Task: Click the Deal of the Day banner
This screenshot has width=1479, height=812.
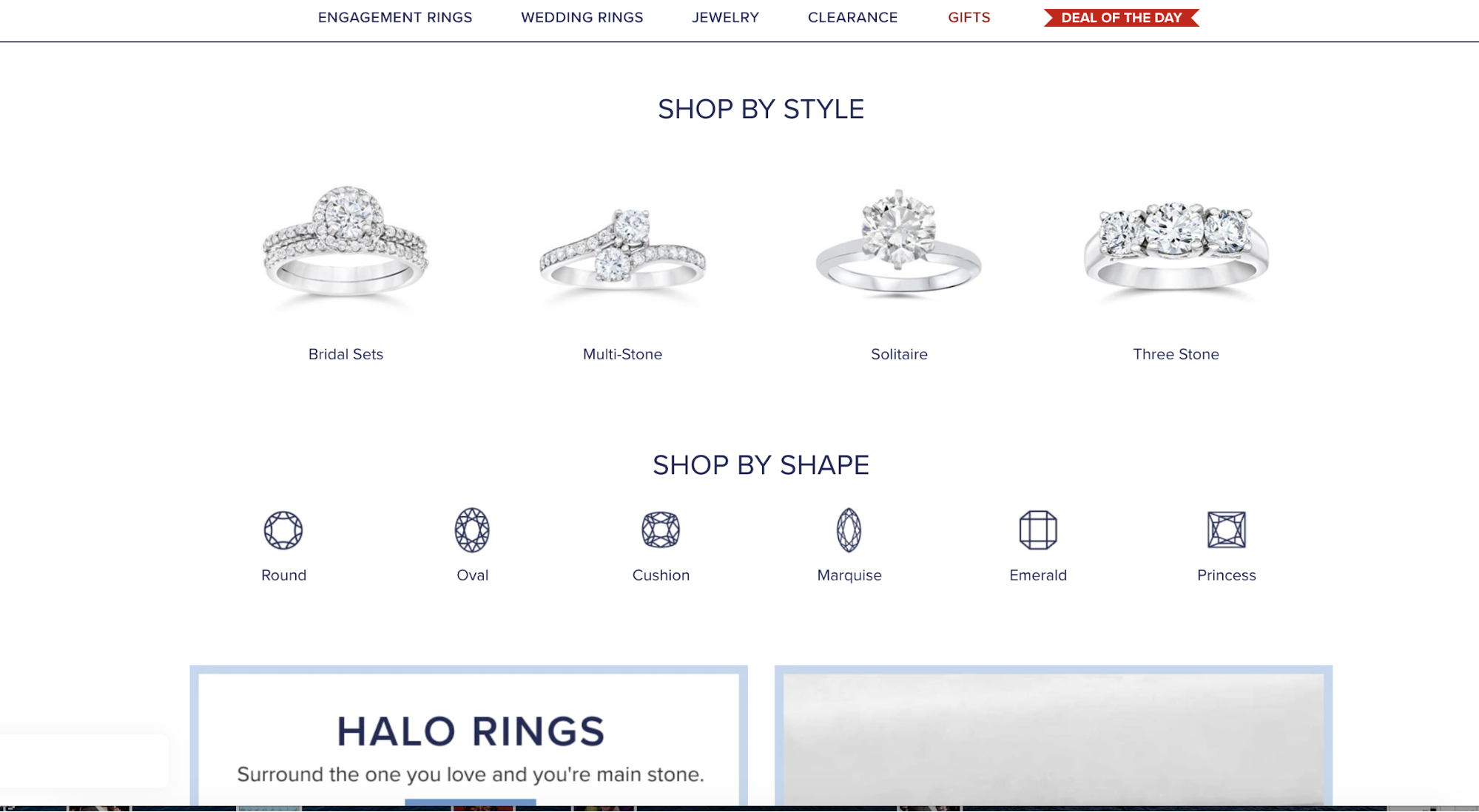Action: 1122,18
